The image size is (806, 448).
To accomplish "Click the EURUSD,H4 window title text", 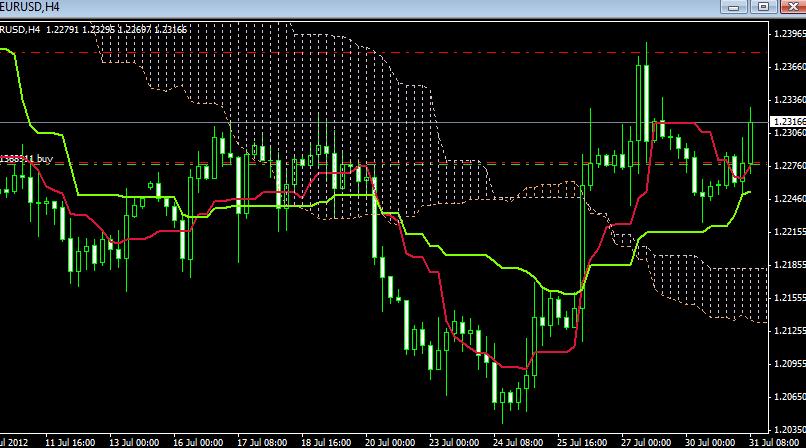I will 29,7.
